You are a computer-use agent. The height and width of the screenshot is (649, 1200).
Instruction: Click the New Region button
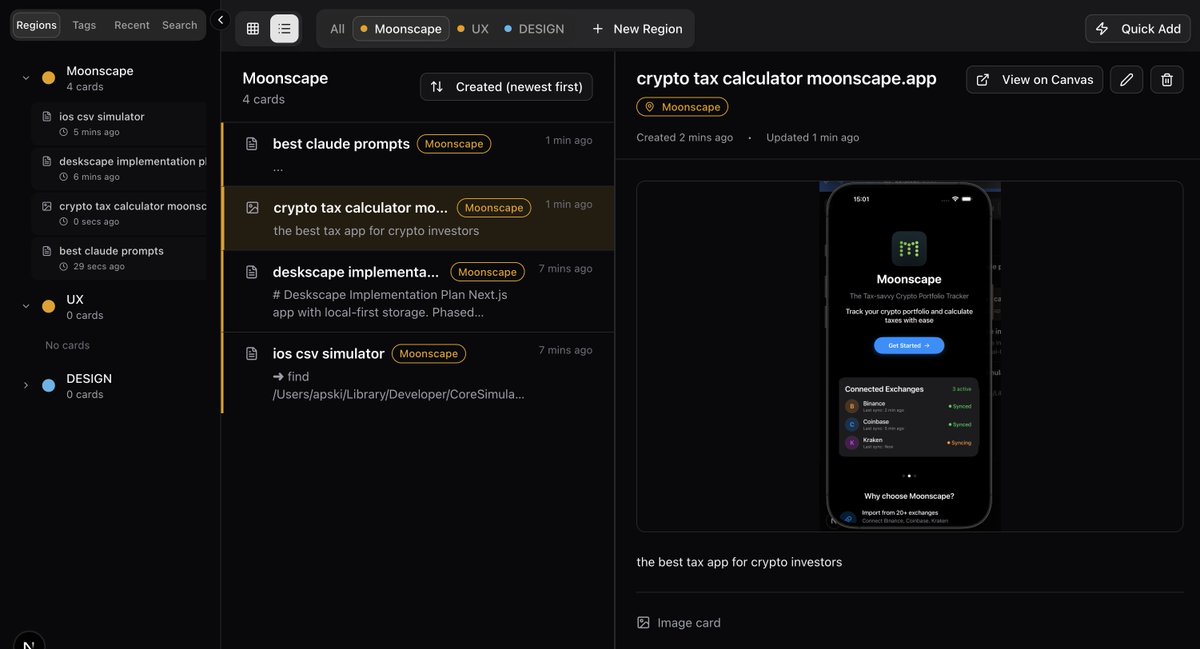637,29
